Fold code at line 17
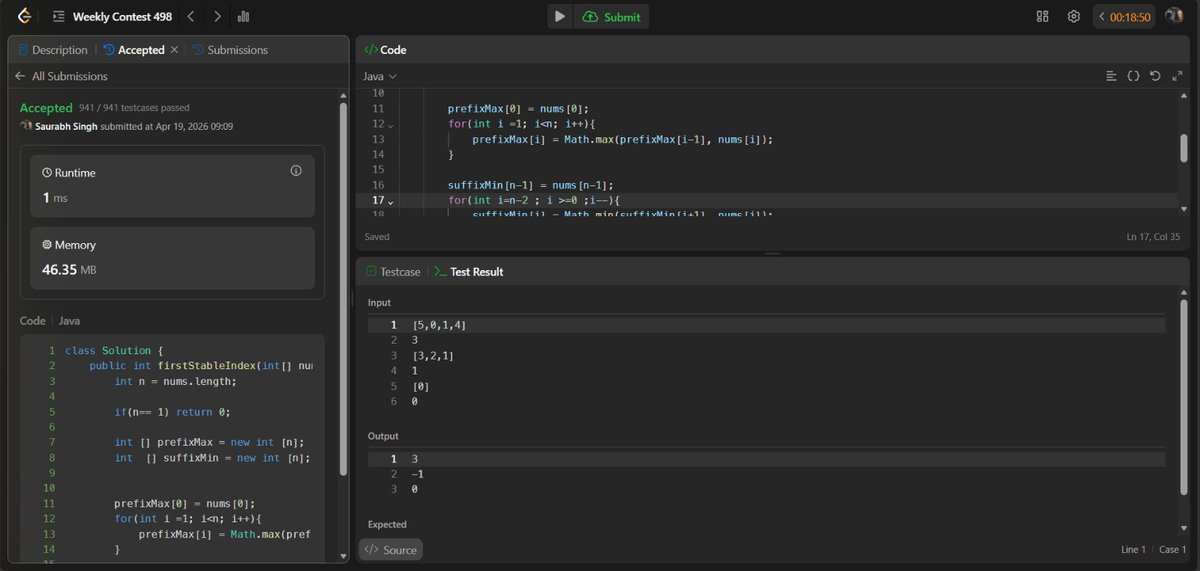This screenshot has height=571, width=1200. pos(390,202)
